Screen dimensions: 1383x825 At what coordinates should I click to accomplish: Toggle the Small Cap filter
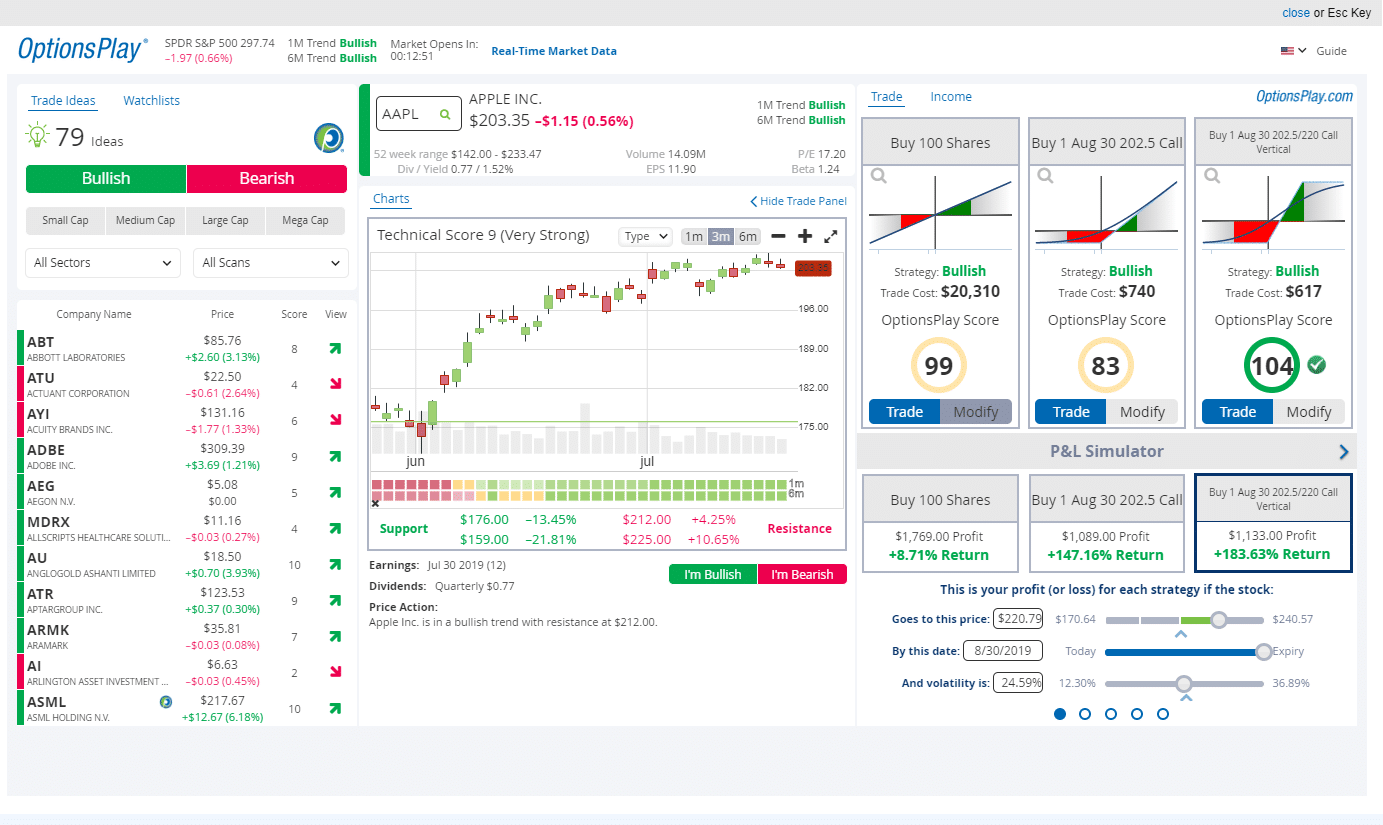[x=65, y=220]
